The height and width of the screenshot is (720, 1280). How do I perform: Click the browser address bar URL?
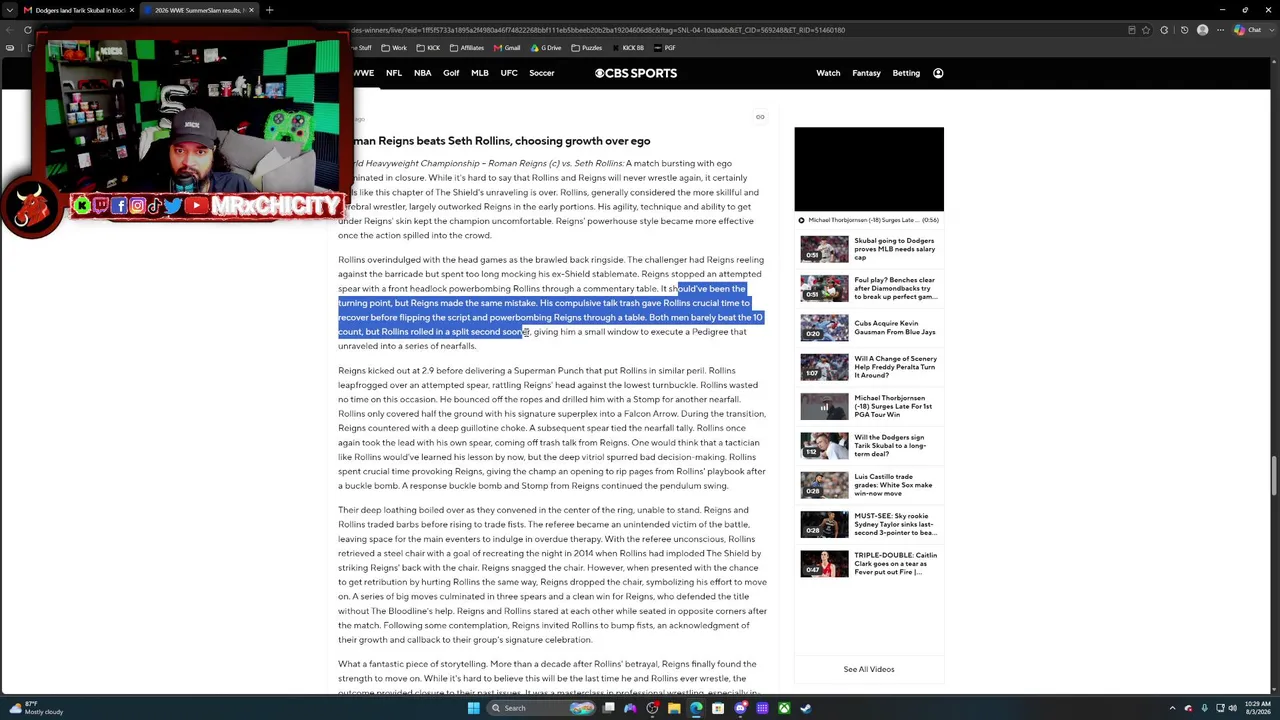pos(600,30)
